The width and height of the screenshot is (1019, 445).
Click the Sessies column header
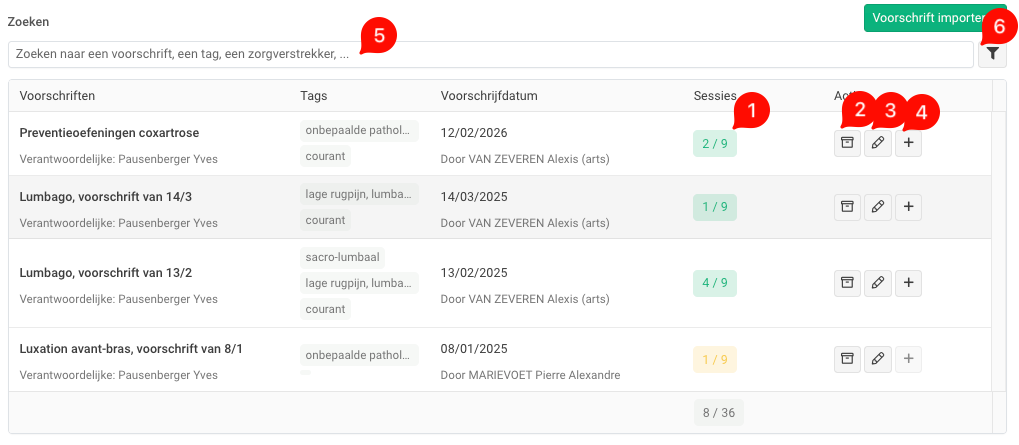(x=715, y=96)
